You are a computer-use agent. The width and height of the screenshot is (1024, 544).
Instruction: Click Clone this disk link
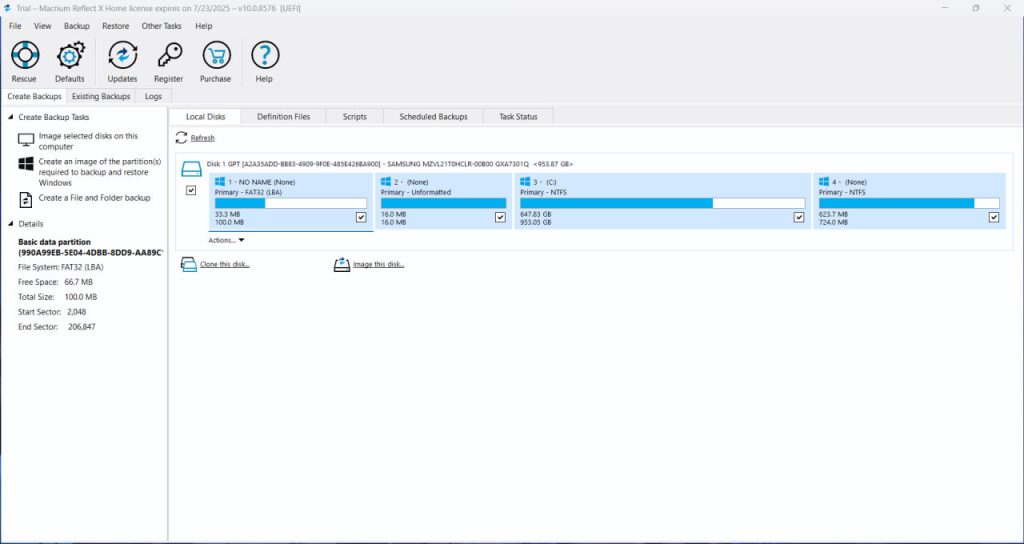click(225, 264)
